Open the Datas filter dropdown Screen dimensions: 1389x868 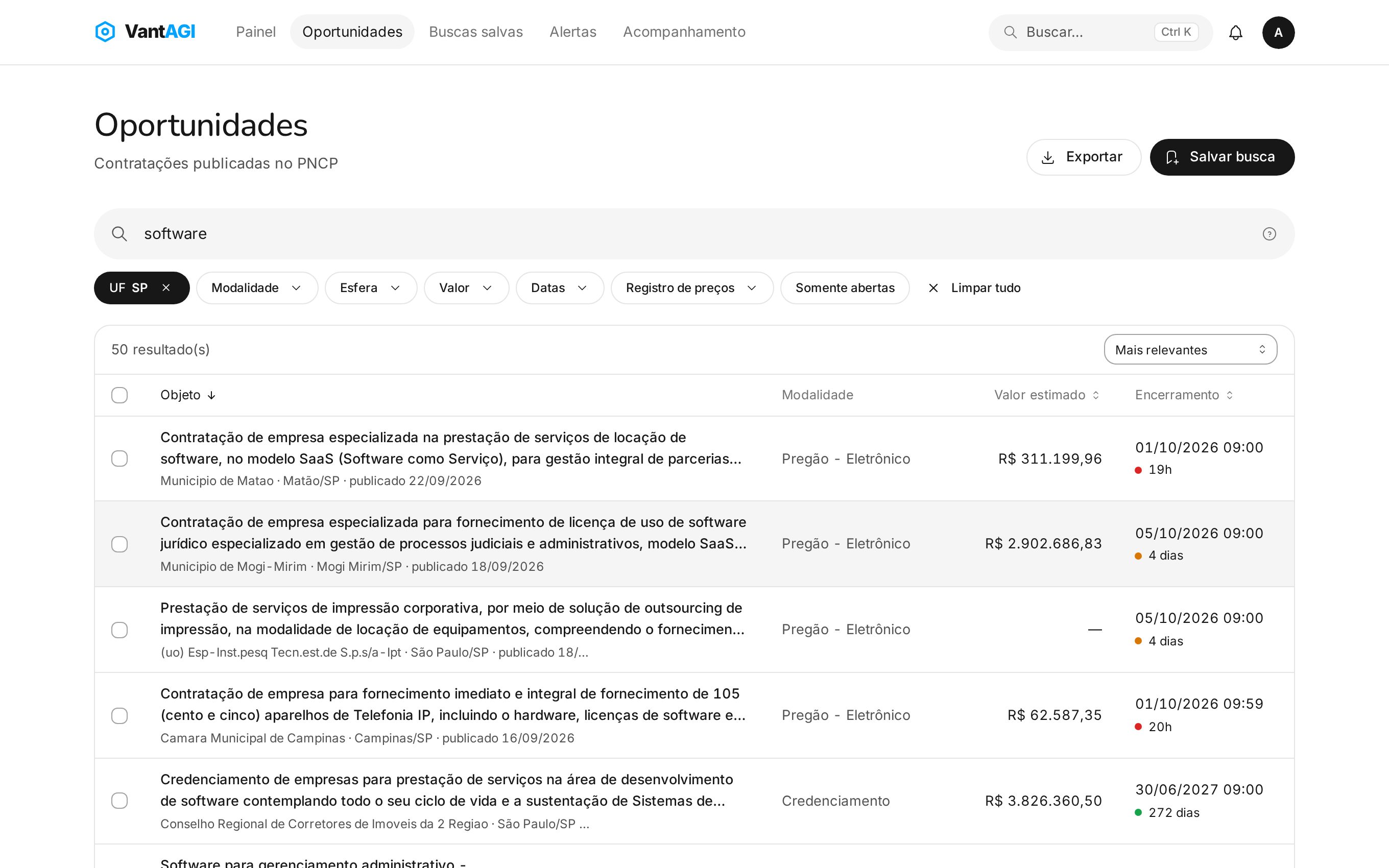pos(560,287)
